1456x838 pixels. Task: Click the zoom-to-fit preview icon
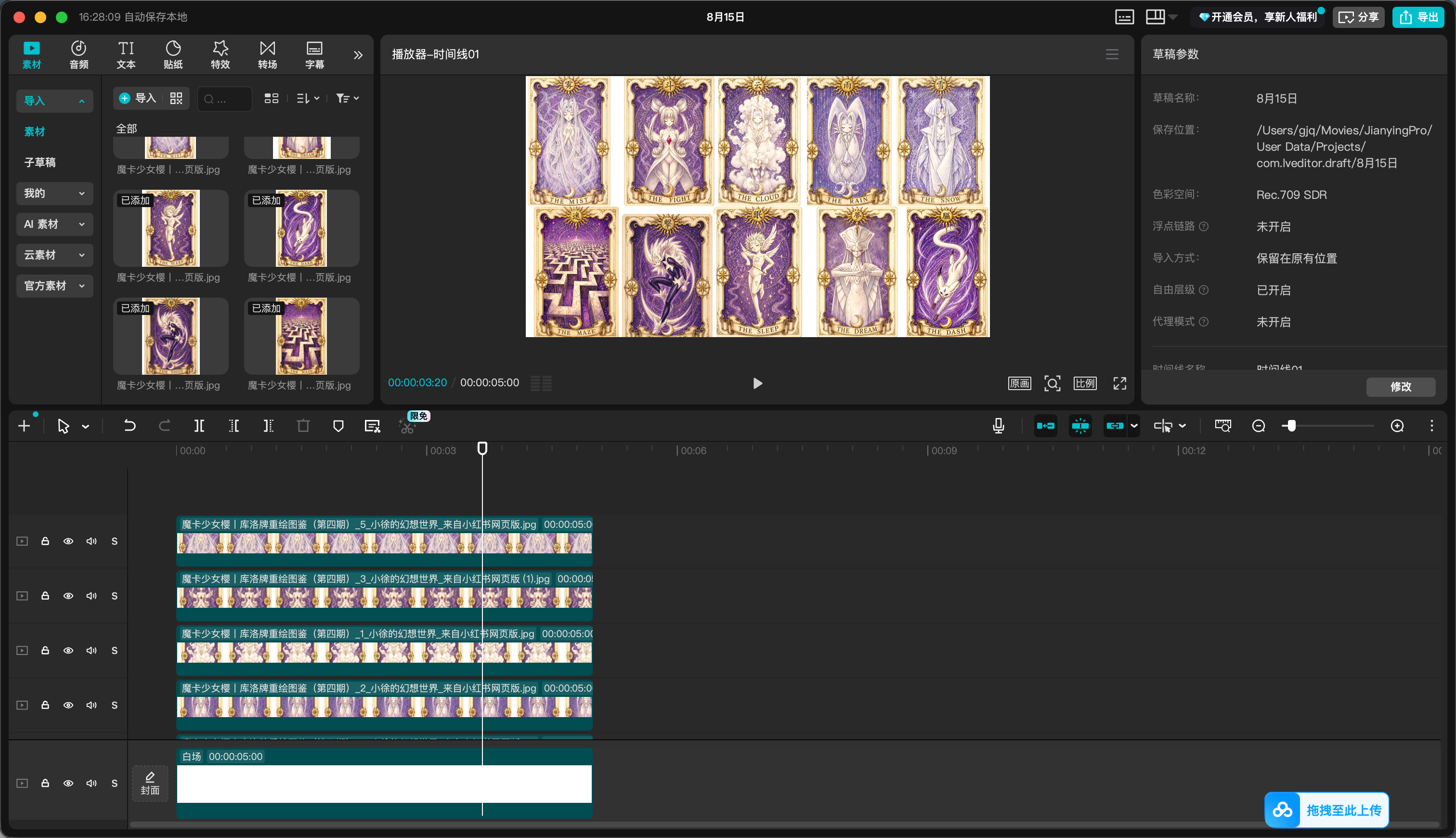[1052, 383]
